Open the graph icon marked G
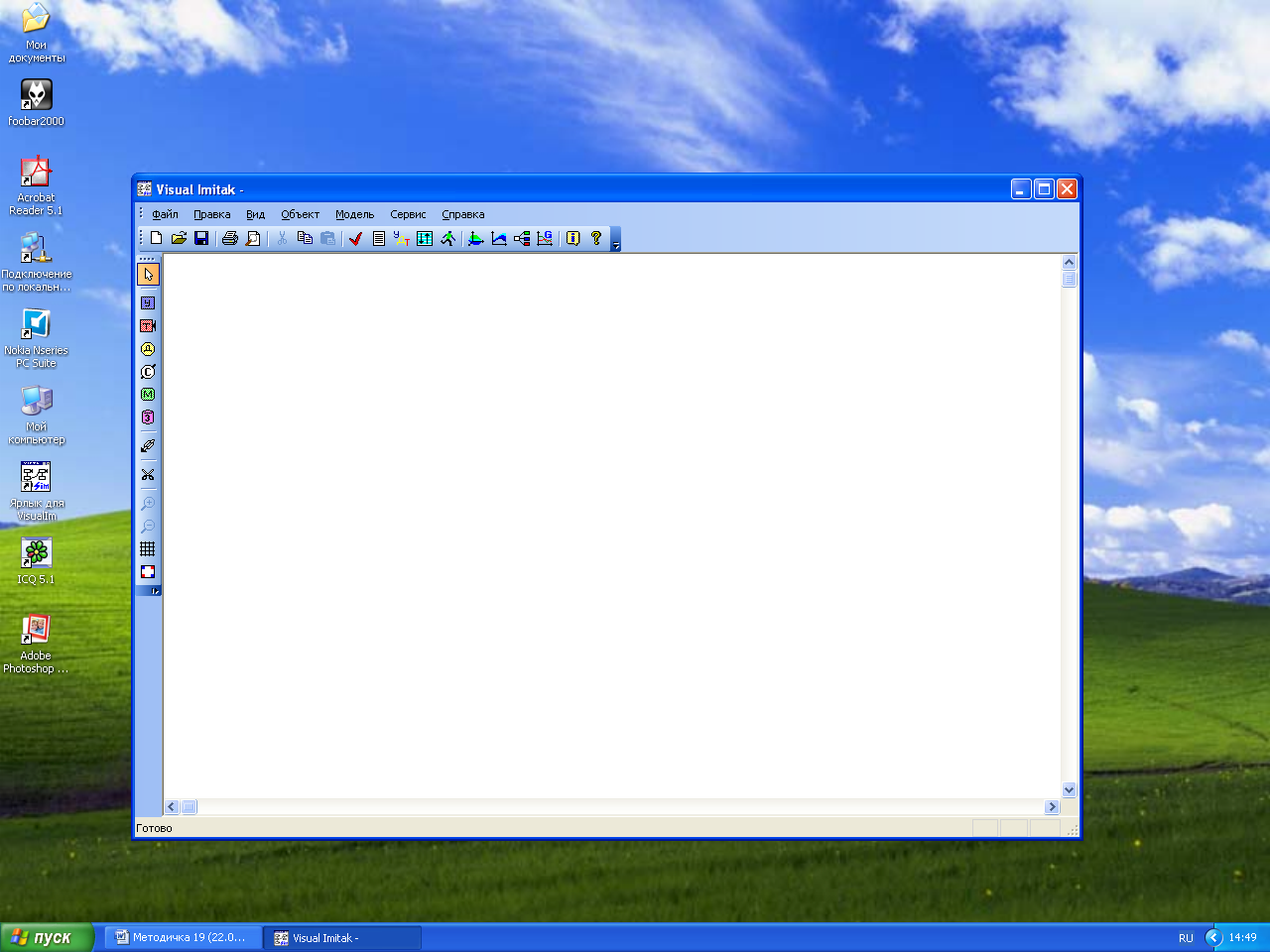 tap(545, 238)
